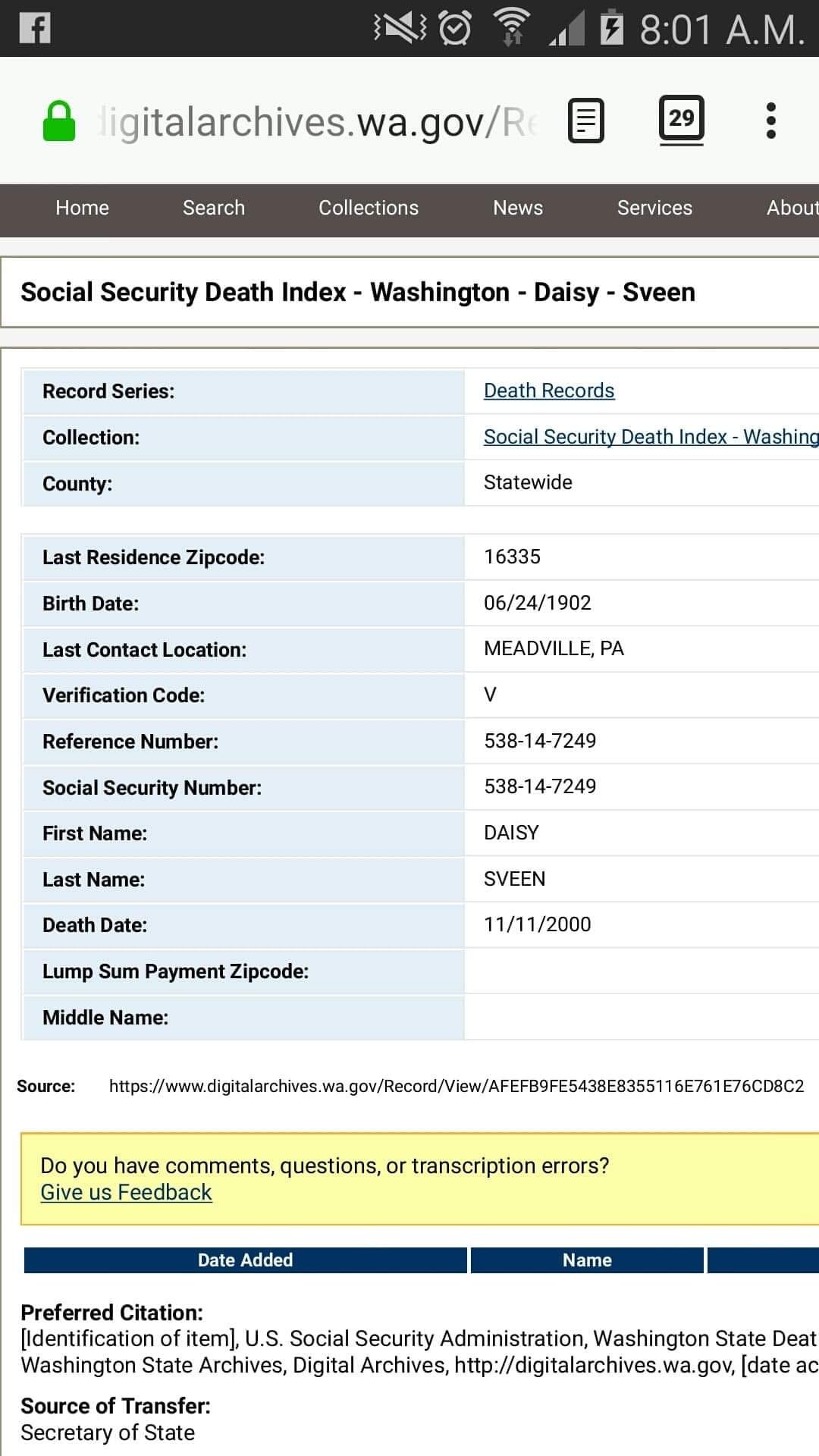
Task: Tap the green secure padlock icon
Action: [x=59, y=122]
